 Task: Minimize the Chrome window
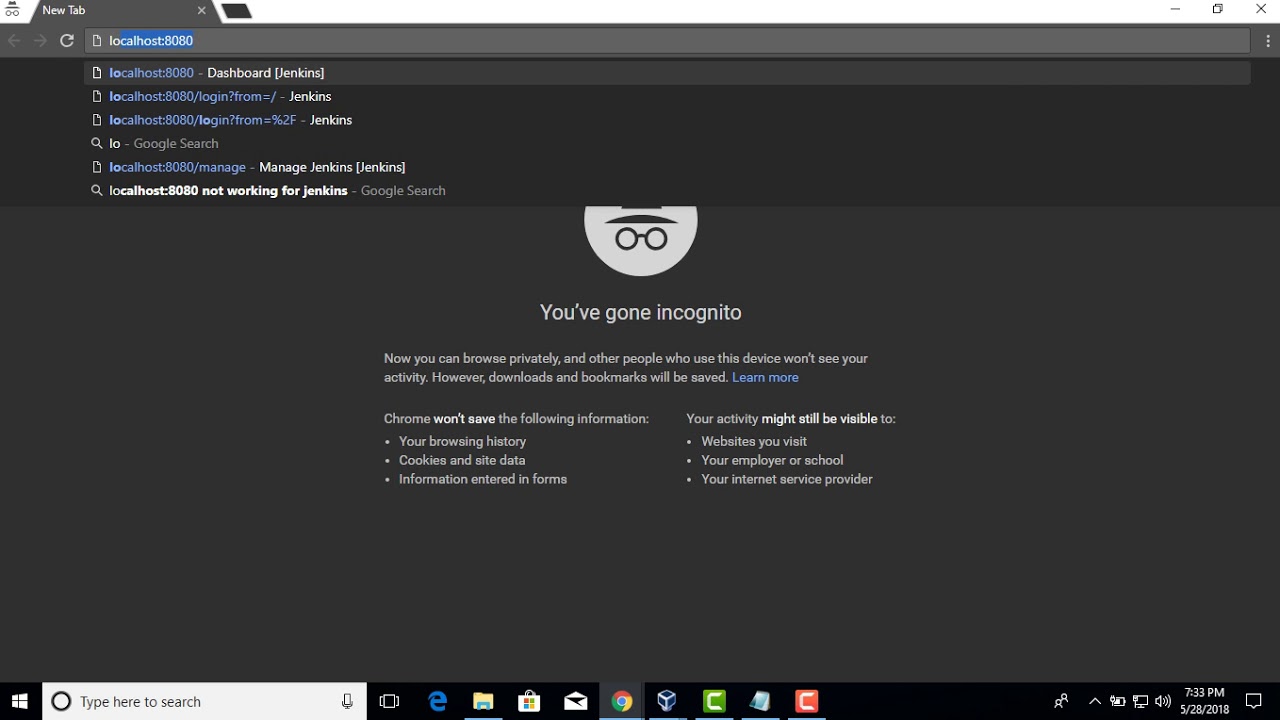[1175, 10]
